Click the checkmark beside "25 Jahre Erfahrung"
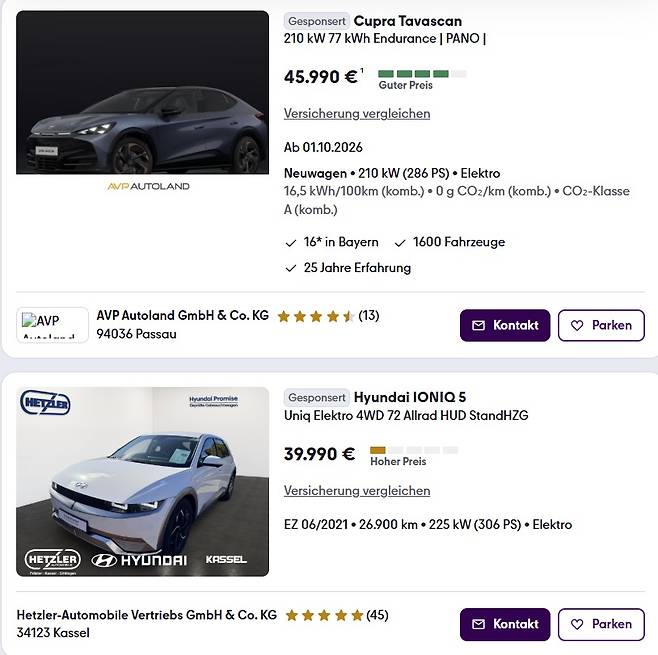 point(291,268)
